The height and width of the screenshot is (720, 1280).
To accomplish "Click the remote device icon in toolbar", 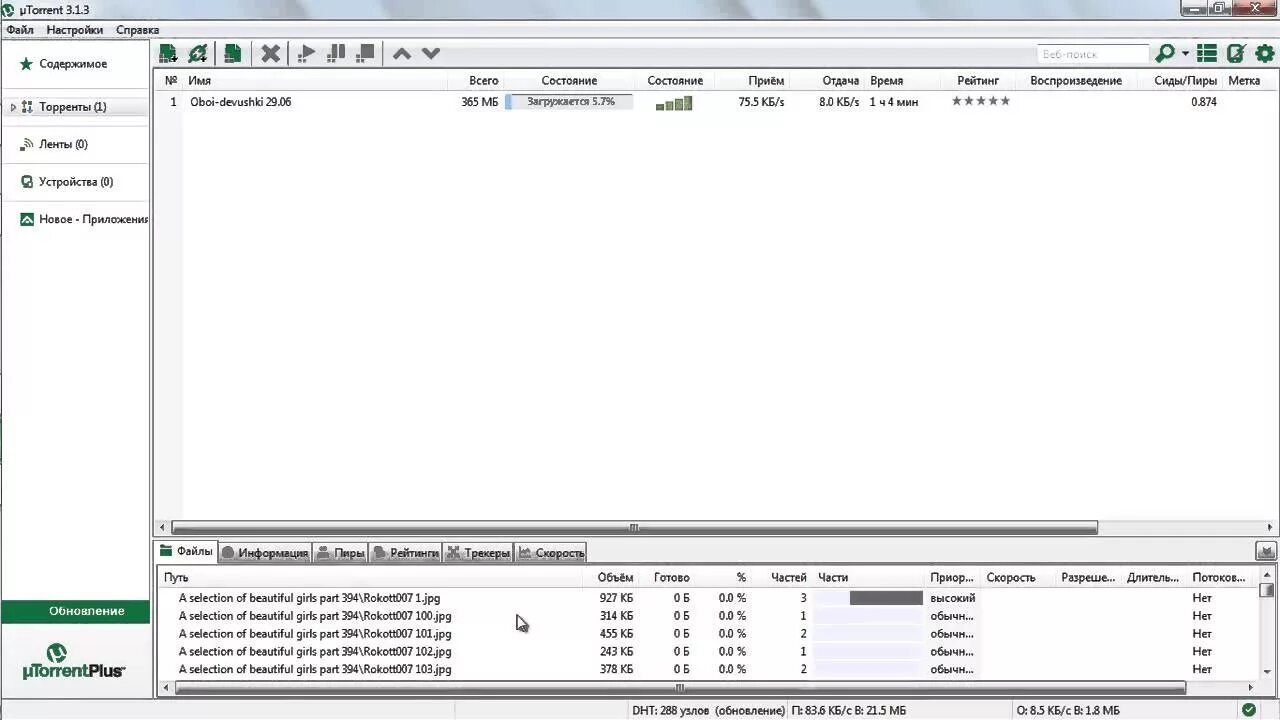I will pyautogui.click(x=1237, y=54).
